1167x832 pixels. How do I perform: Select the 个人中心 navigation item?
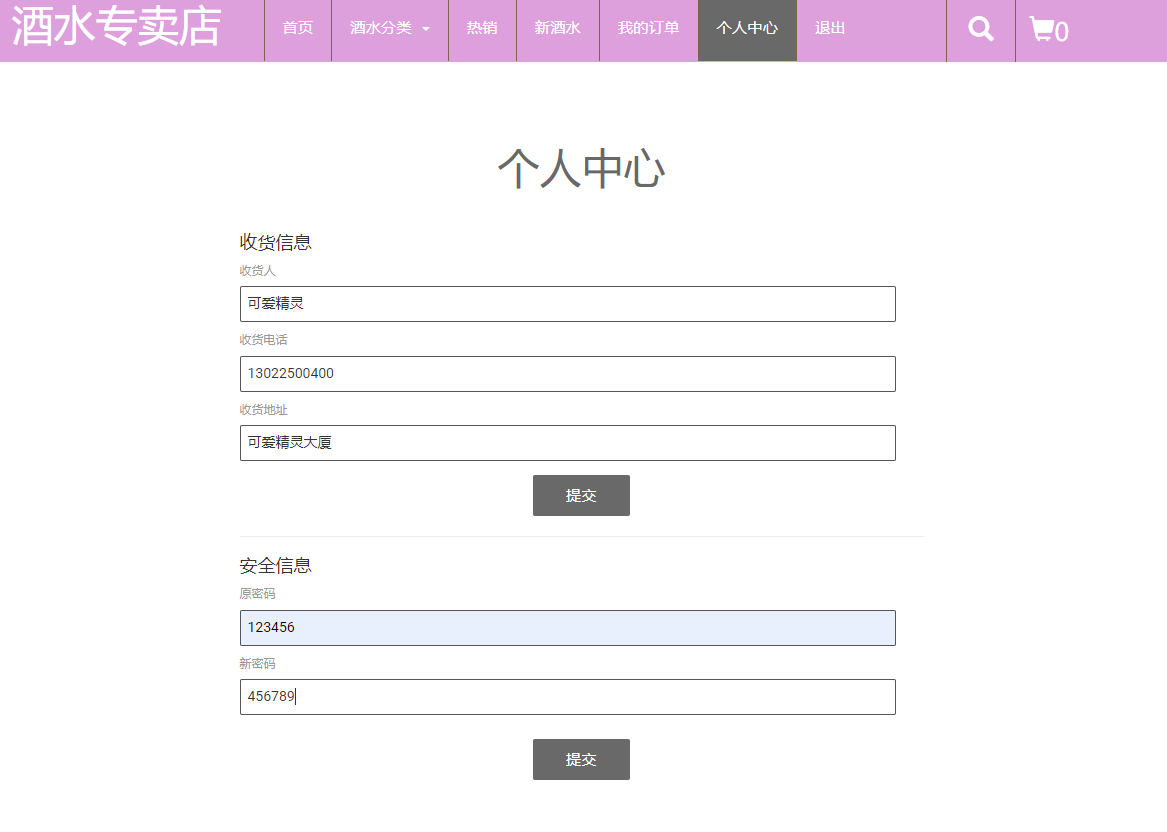pos(746,28)
